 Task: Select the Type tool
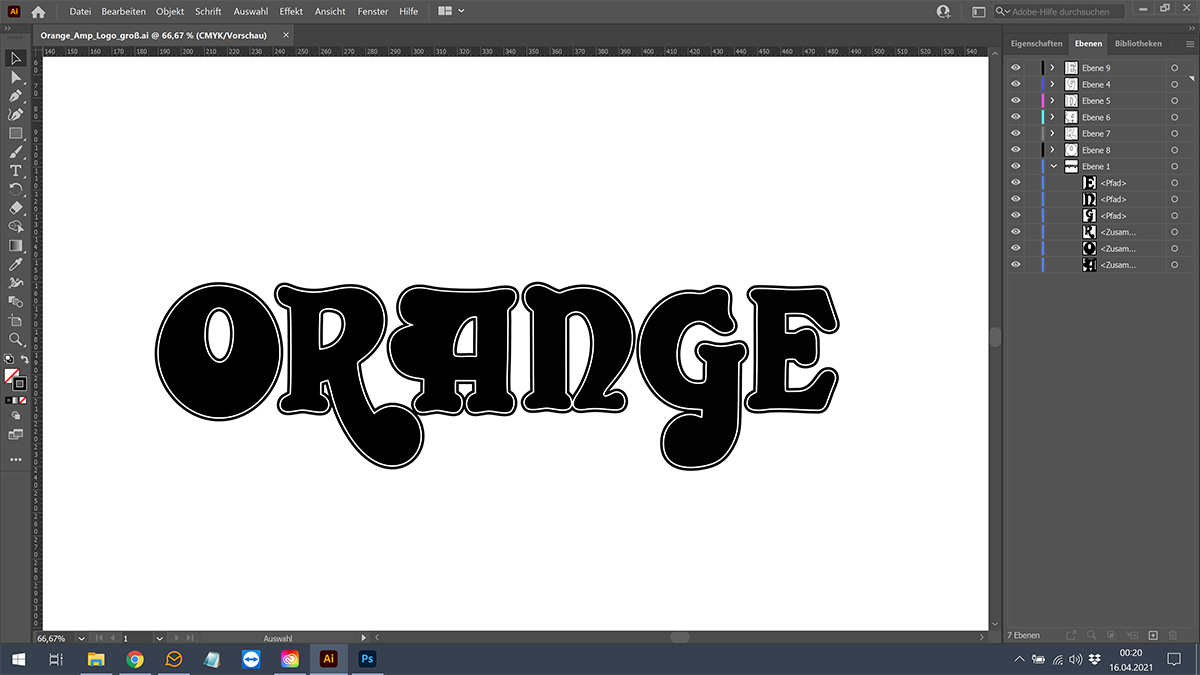16,171
